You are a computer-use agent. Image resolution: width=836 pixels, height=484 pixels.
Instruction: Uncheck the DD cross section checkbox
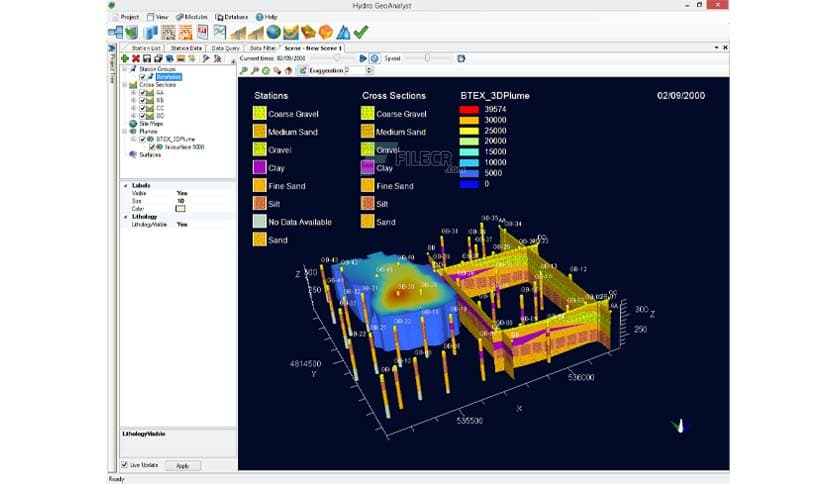[142, 116]
